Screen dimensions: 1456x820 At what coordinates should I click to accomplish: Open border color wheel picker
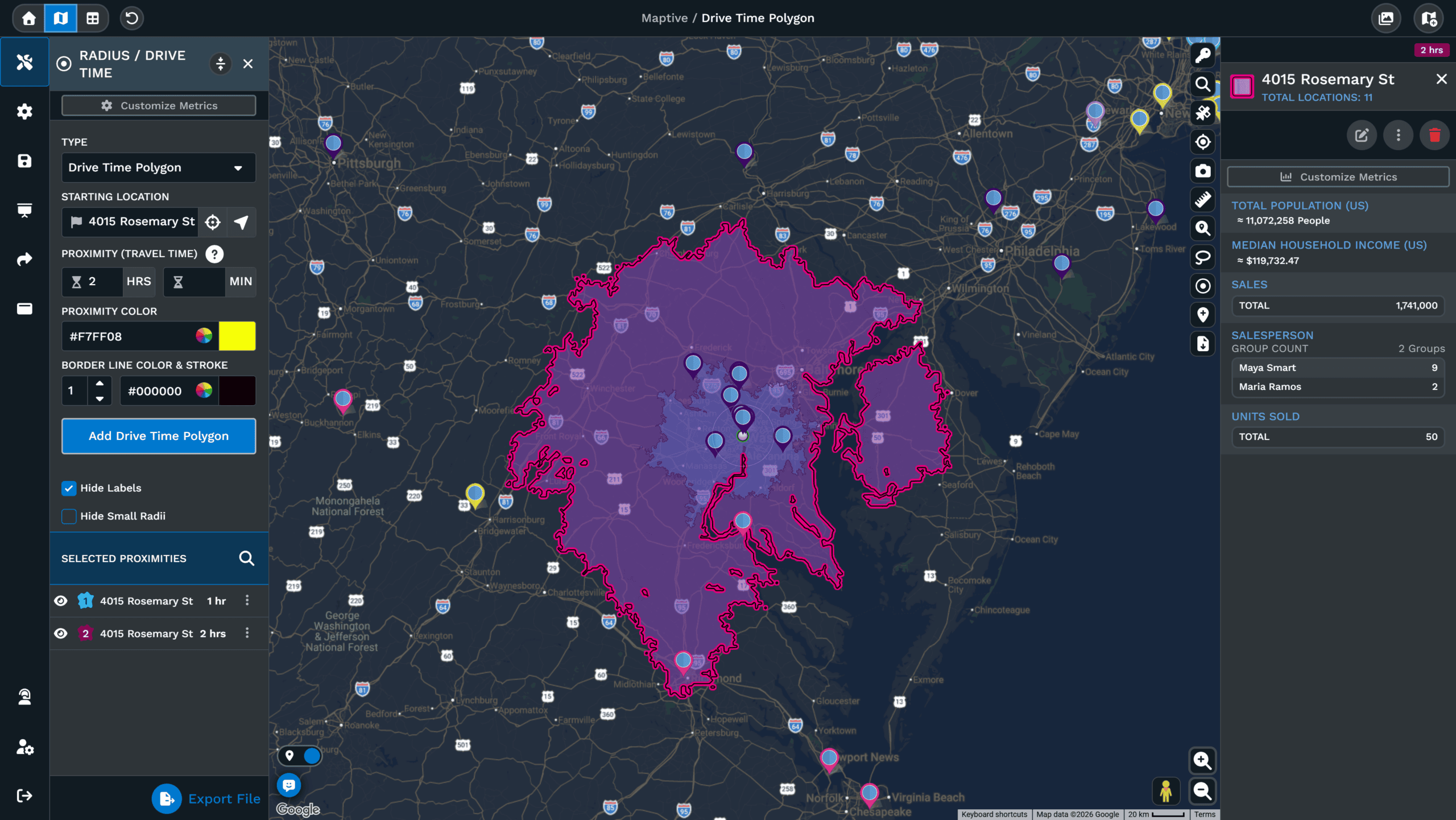204,391
